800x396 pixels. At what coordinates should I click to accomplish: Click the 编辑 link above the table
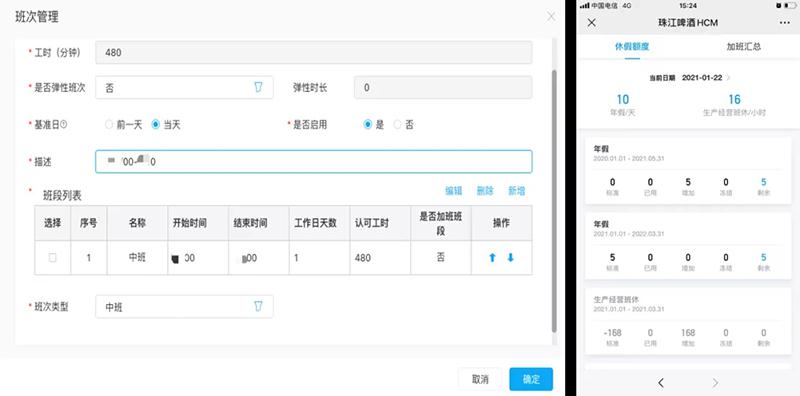click(x=454, y=191)
